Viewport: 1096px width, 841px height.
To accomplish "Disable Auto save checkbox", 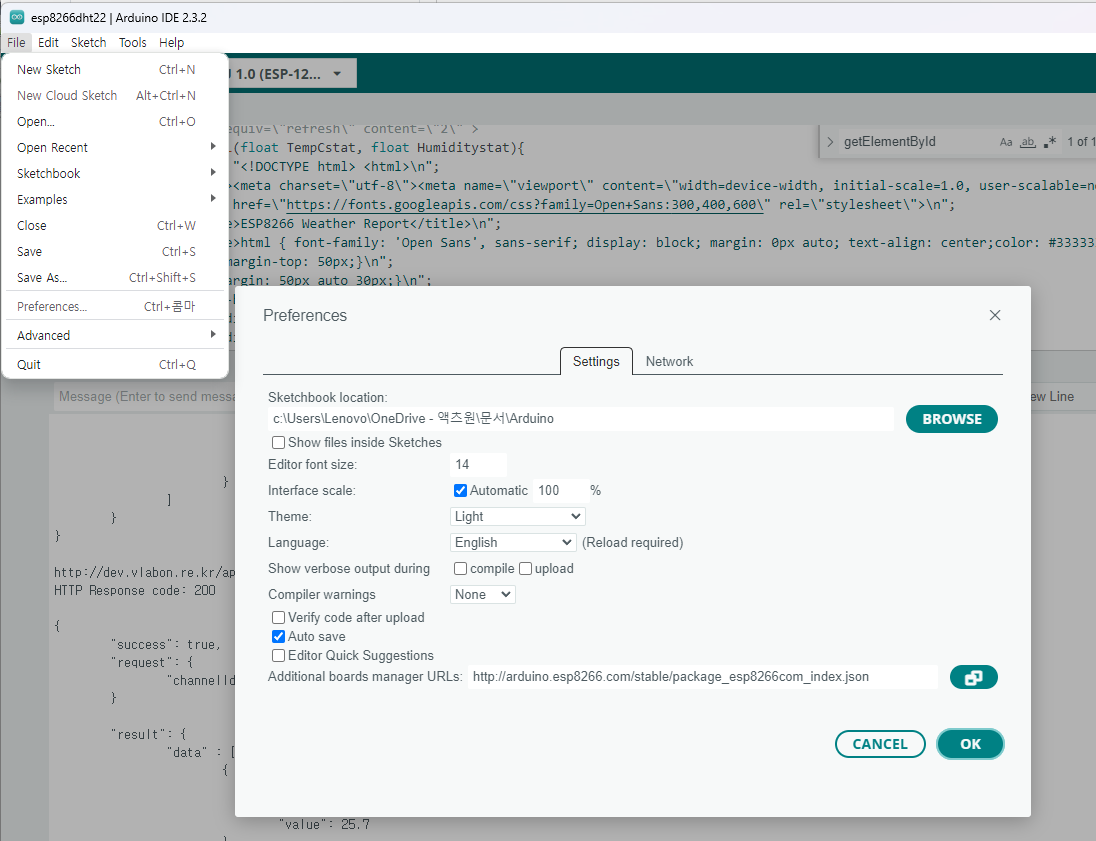I will point(278,636).
